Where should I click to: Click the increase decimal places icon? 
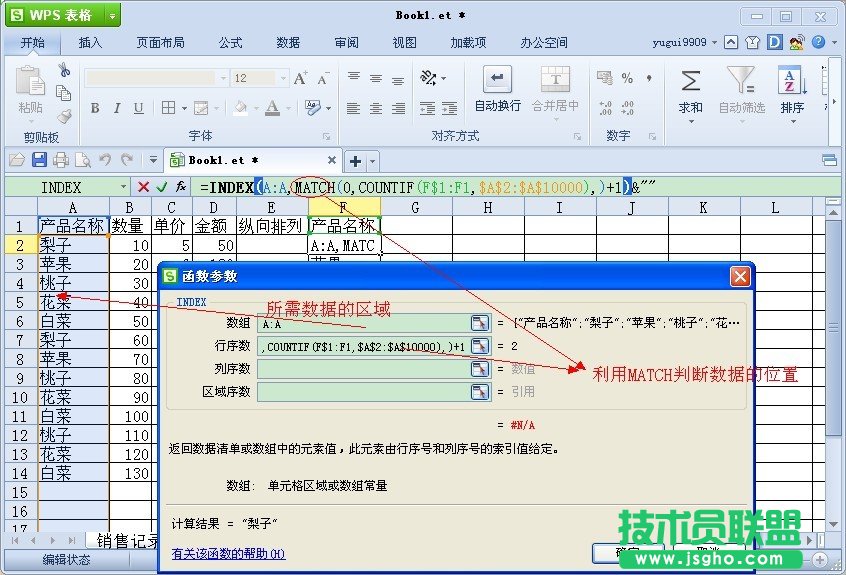(605, 108)
